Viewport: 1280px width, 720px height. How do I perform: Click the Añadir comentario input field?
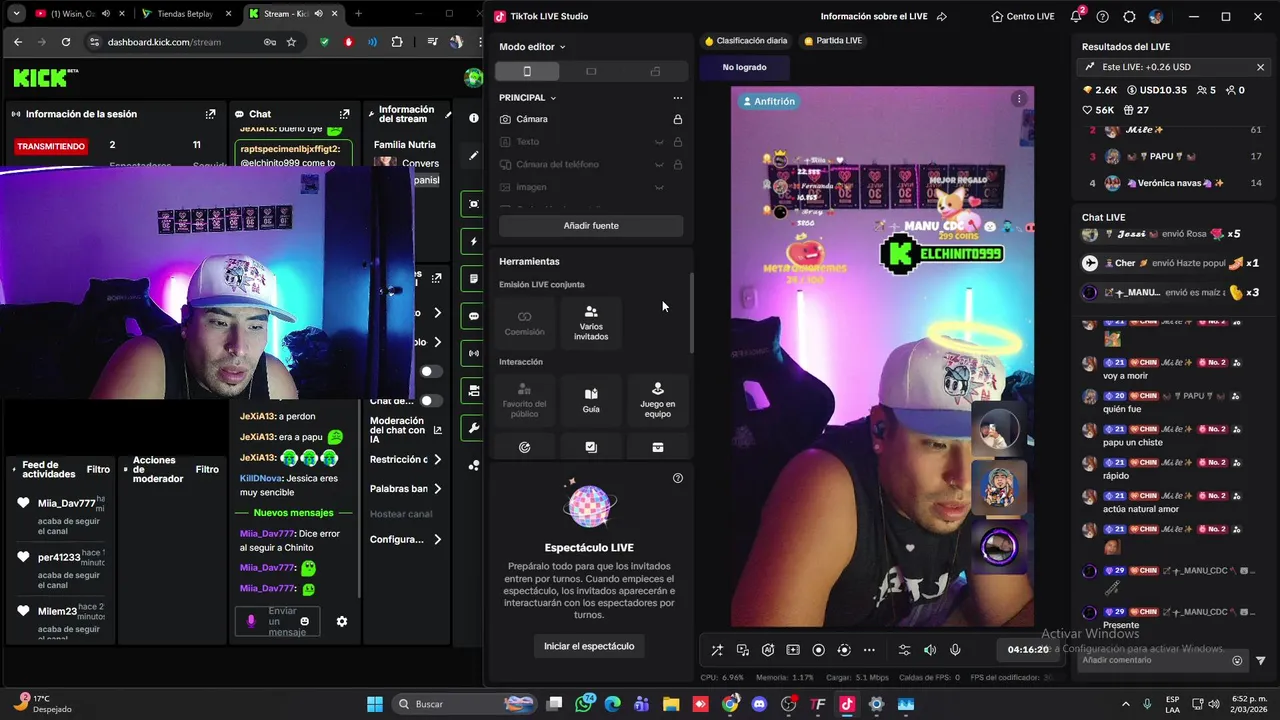coord(1153,660)
